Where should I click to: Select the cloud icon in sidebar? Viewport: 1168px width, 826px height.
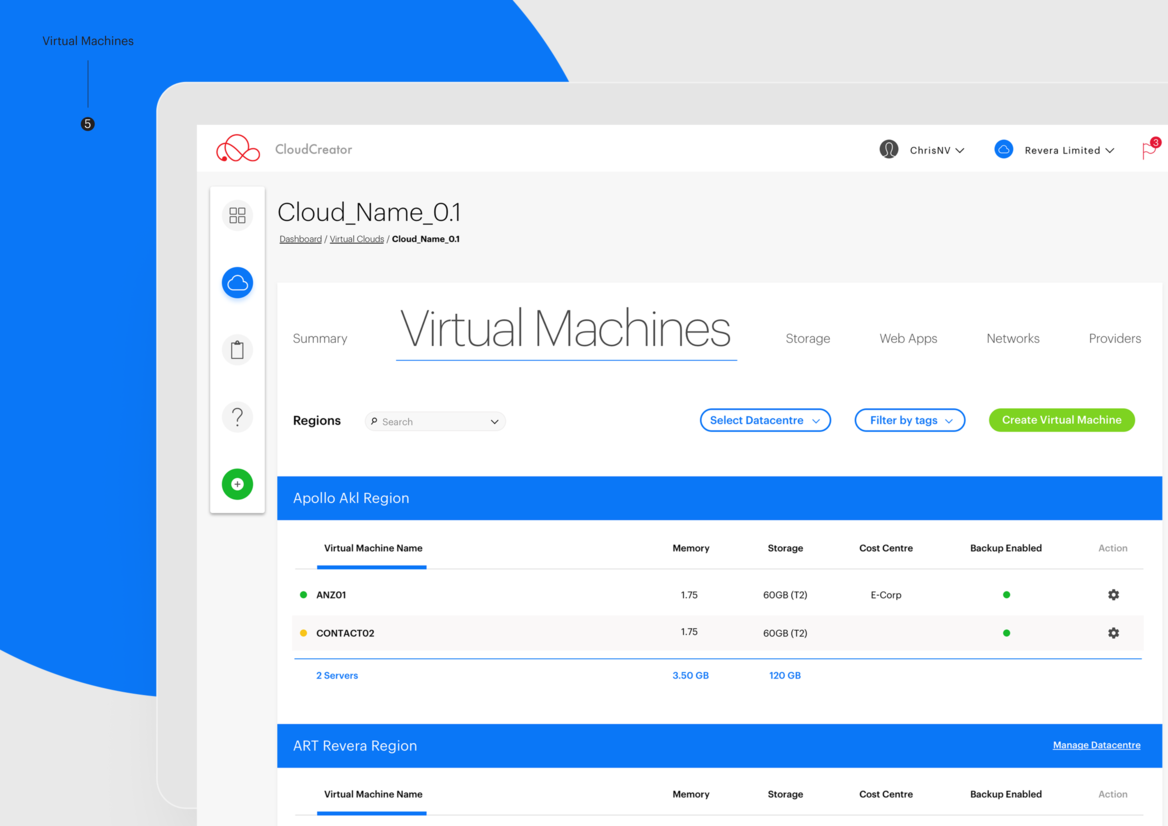coord(237,283)
